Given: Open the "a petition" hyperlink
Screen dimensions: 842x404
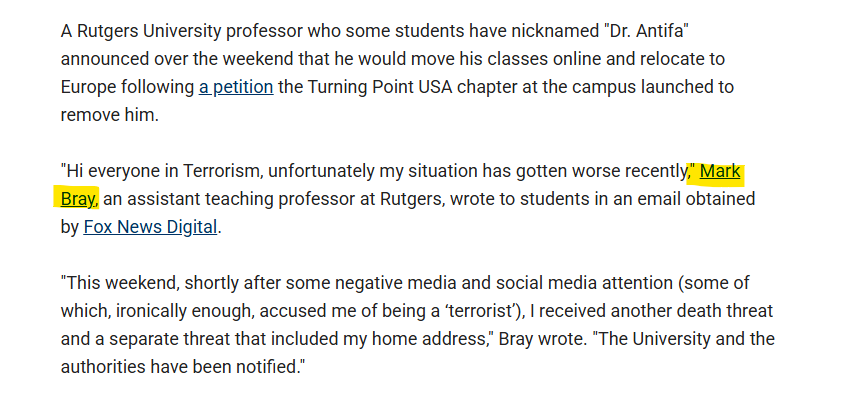Looking at the screenshot, I should pyautogui.click(x=236, y=87).
